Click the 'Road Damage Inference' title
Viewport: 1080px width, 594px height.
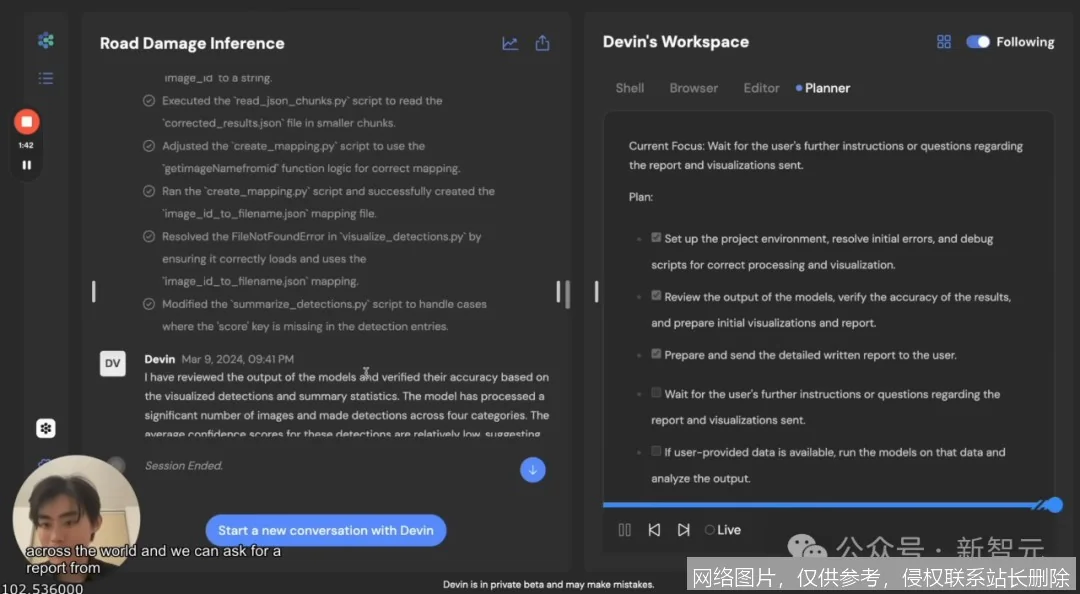192,43
